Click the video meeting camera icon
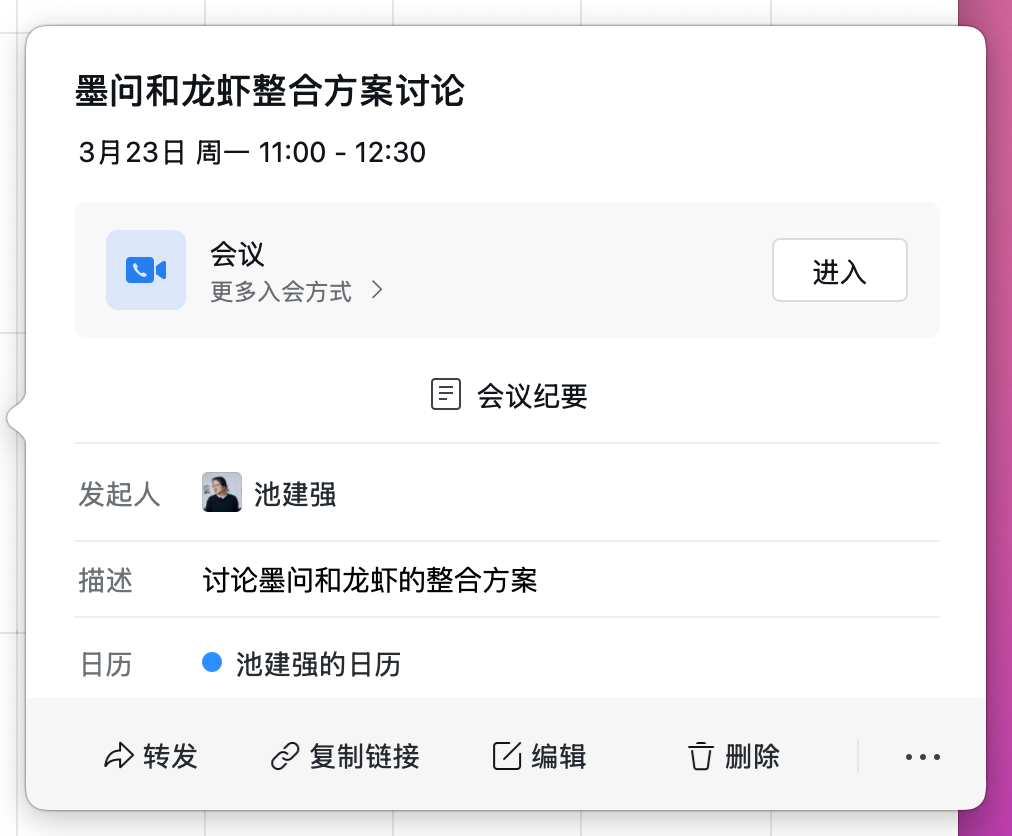 [x=146, y=270]
